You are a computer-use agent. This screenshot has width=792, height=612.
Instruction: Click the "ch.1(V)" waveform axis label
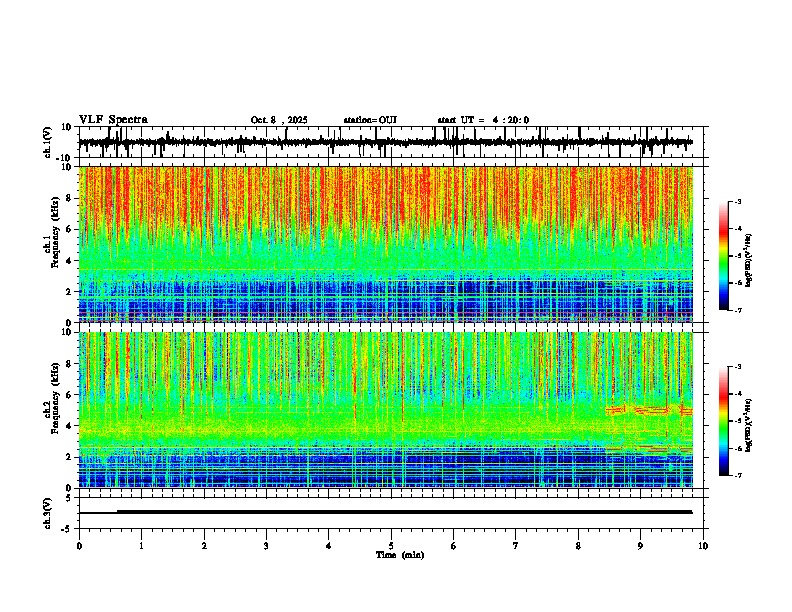[x=48, y=142]
